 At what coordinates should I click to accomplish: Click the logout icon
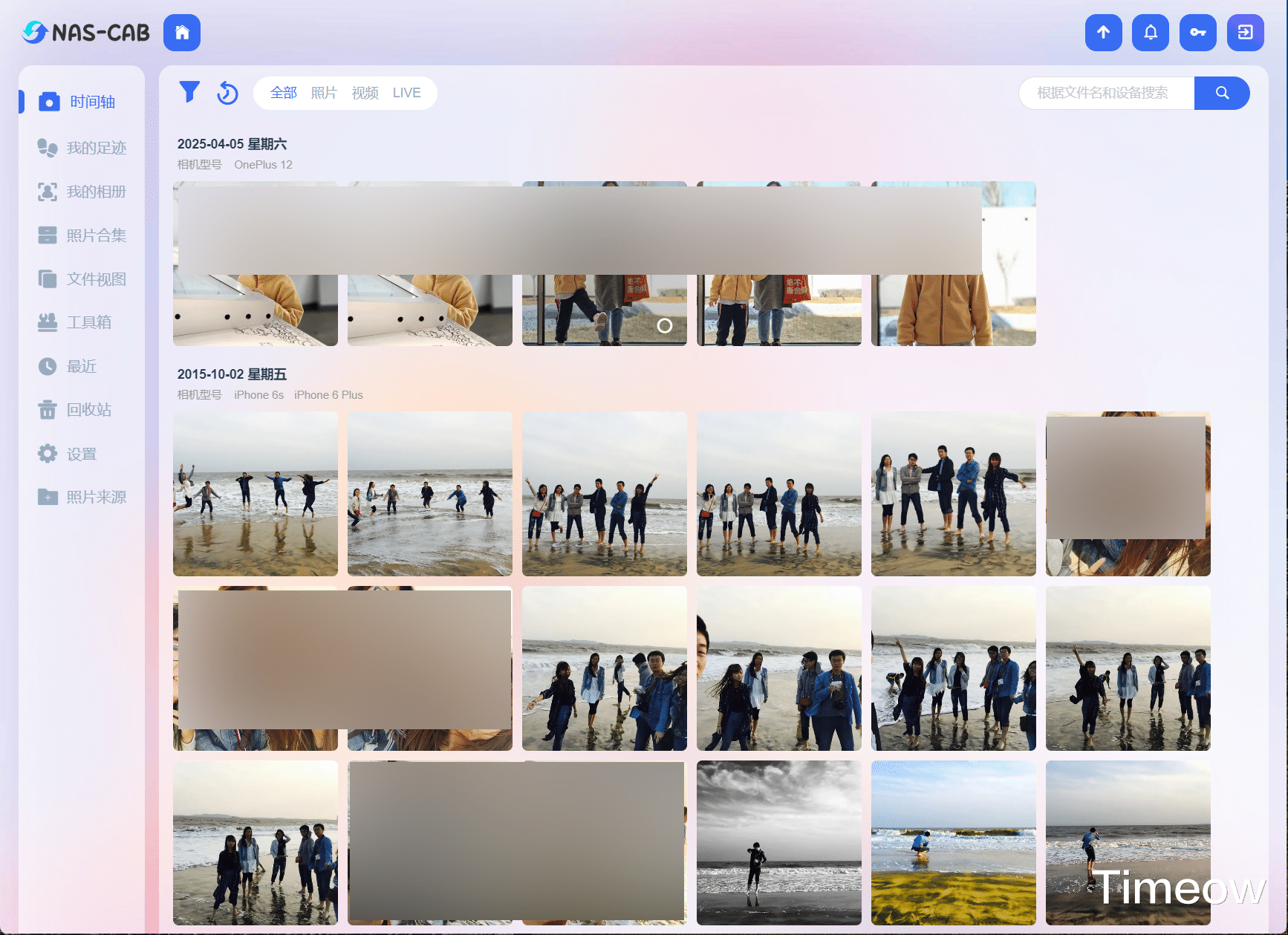(x=1245, y=33)
